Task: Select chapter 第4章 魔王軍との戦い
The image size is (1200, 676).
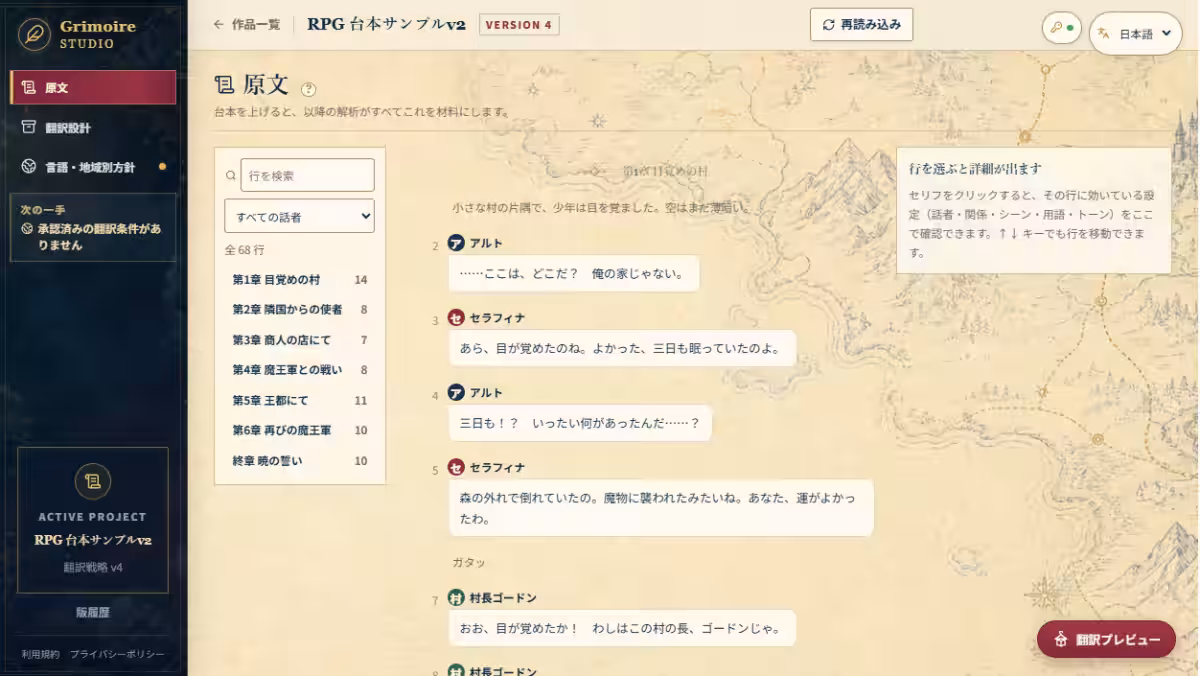Action: [299, 369]
